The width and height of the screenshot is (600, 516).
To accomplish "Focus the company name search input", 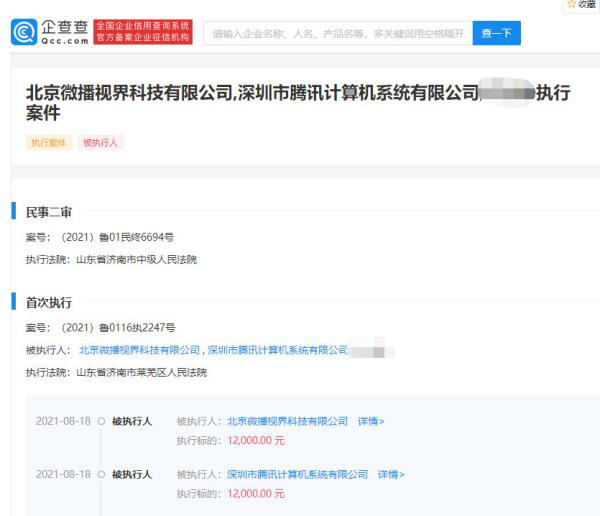I will point(338,33).
